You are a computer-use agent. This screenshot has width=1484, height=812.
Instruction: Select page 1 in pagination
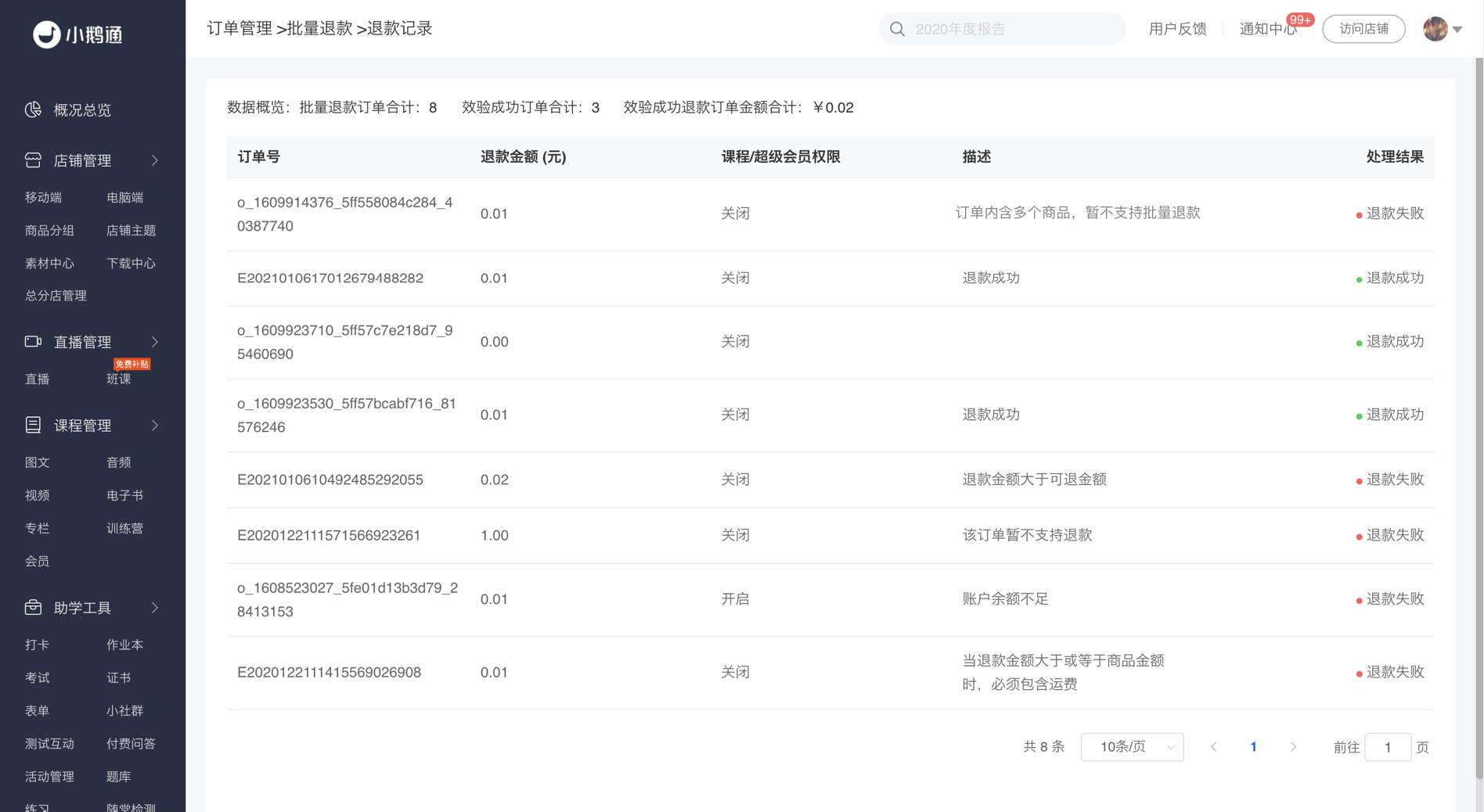1253,747
